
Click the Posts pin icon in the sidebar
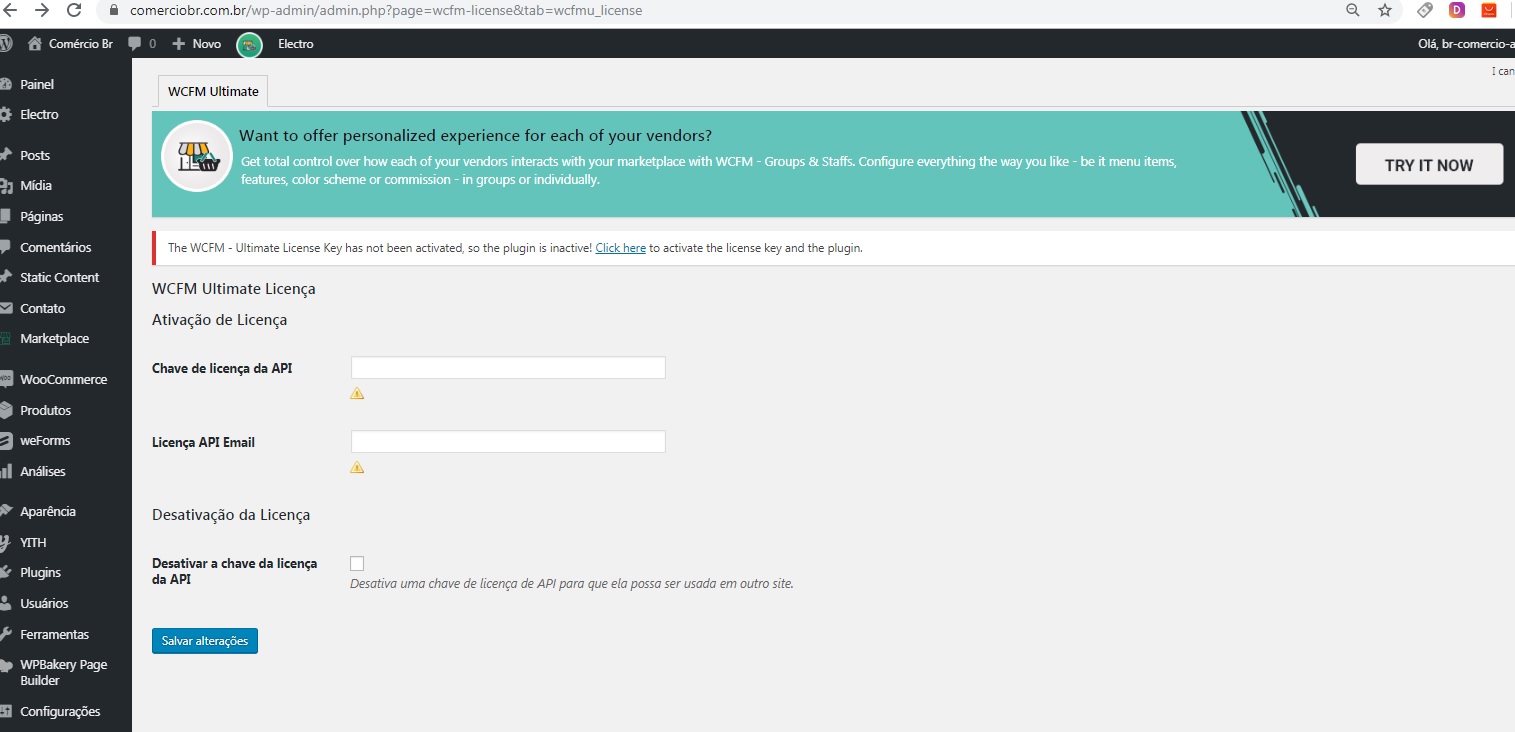(x=6, y=155)
